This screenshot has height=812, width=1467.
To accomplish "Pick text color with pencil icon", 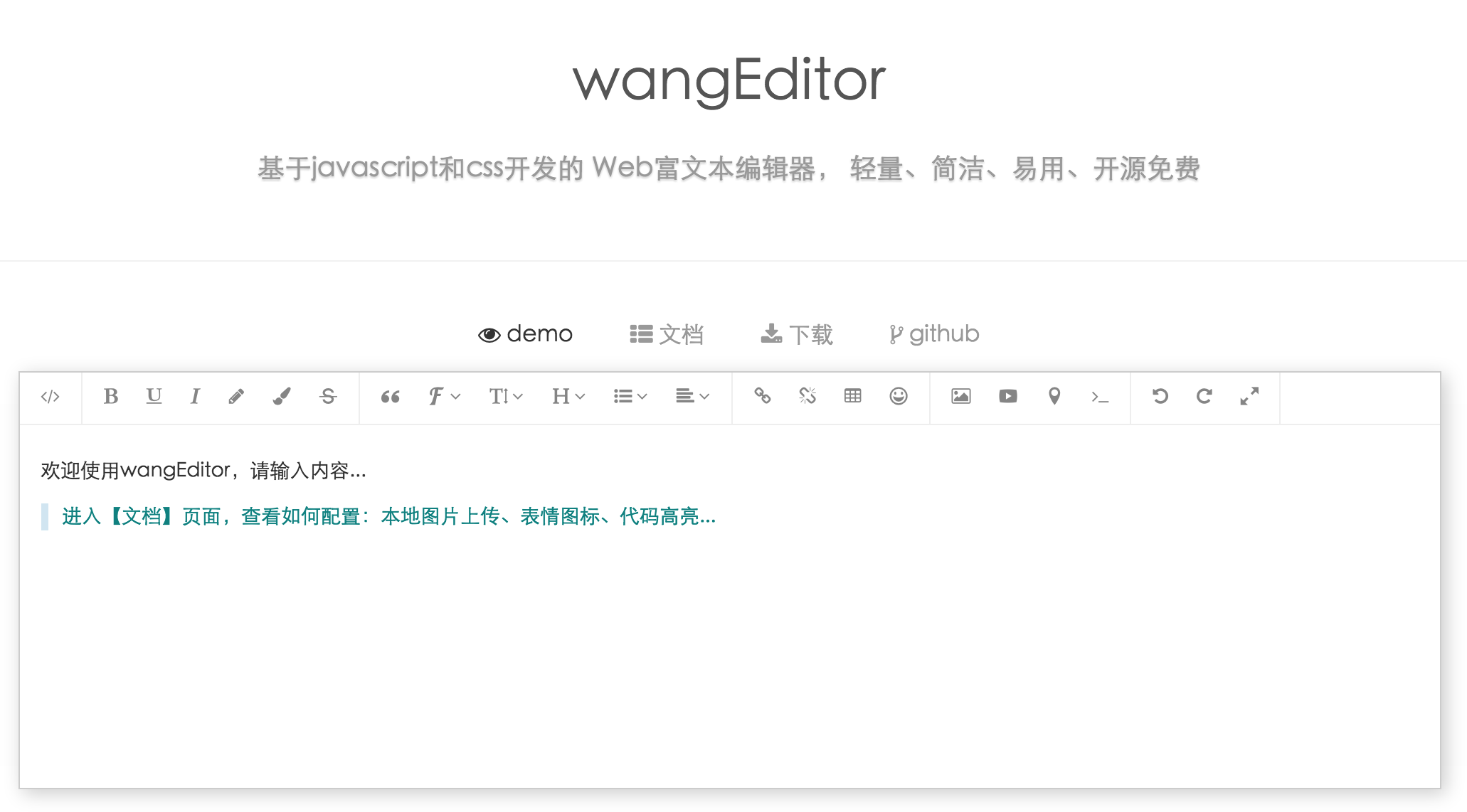I will (236, 396).
